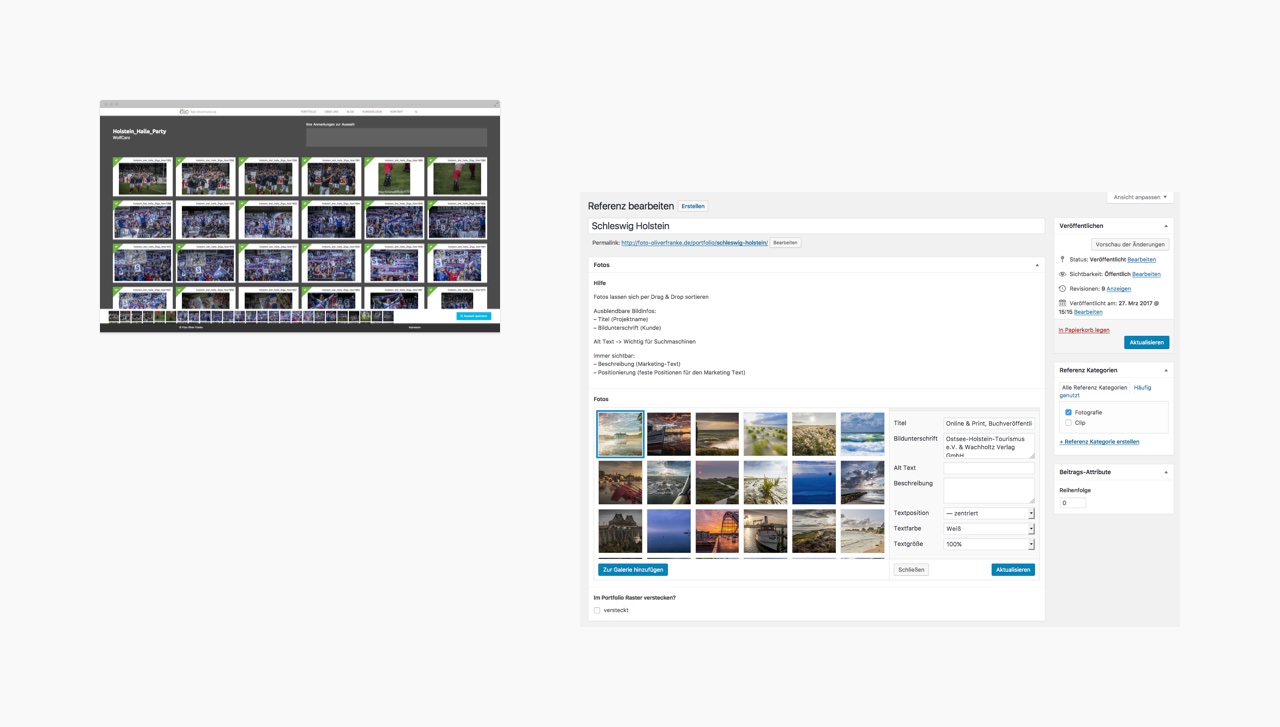Open the Textposition dropdown
Screen dimensions: 1280x727
pos(989,513)
